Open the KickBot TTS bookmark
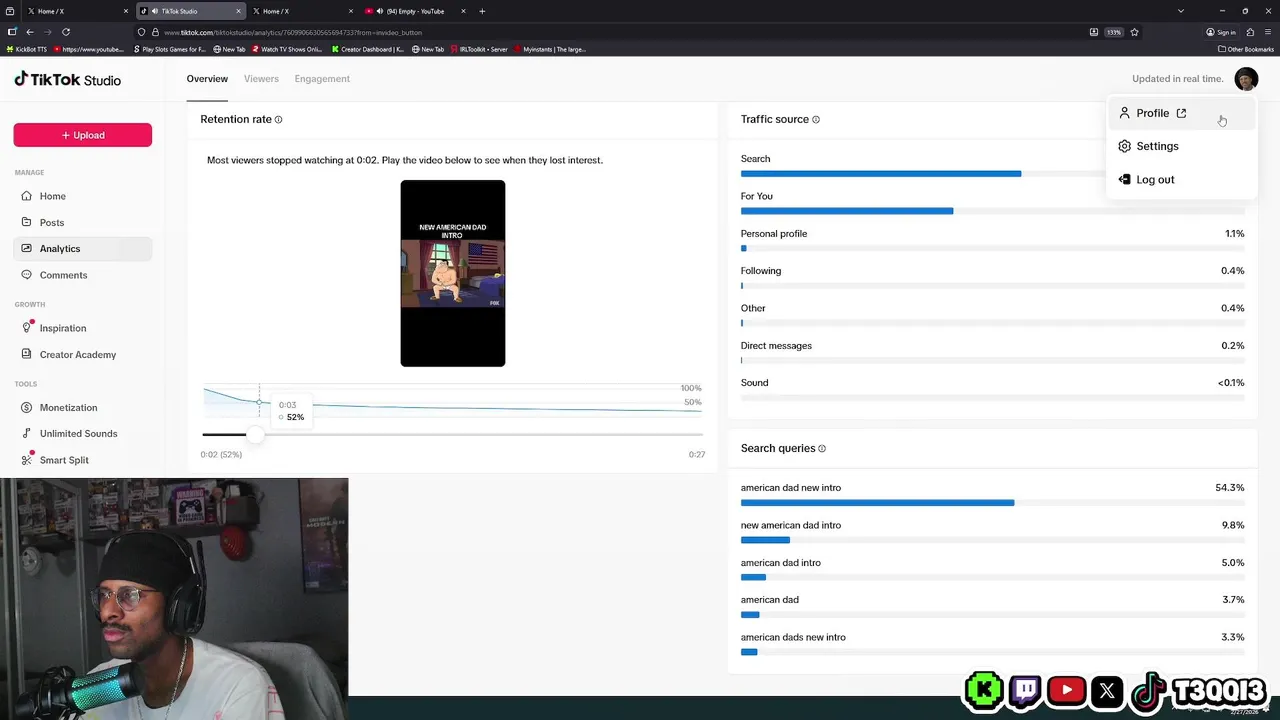Image resolution: width=1280 pixels, height=720 pixels. tap(27, 49)
